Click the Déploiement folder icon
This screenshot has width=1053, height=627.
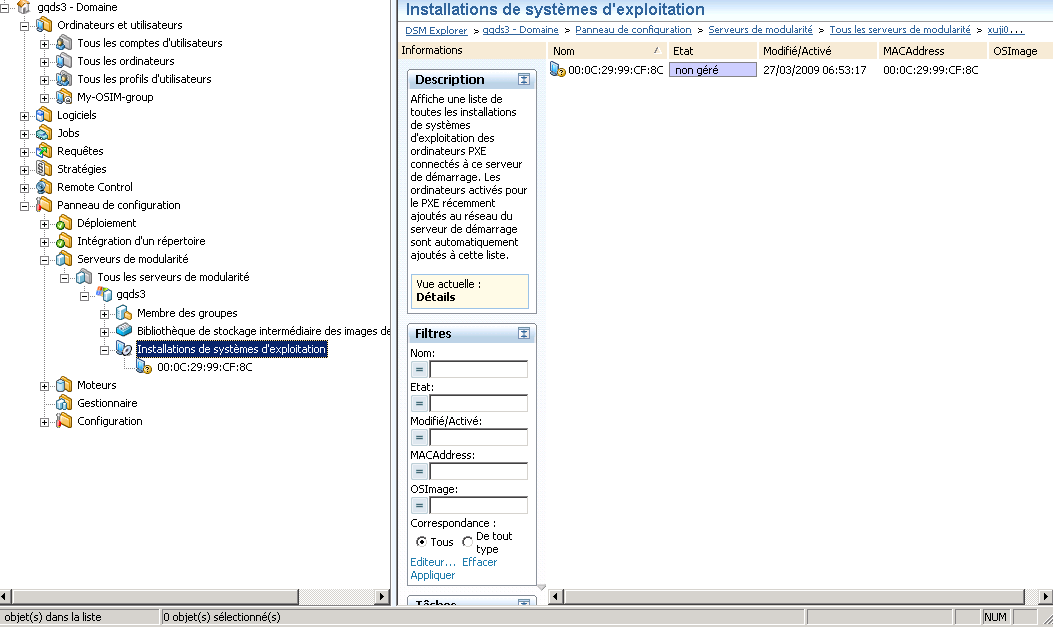click(x=64, y=223)
